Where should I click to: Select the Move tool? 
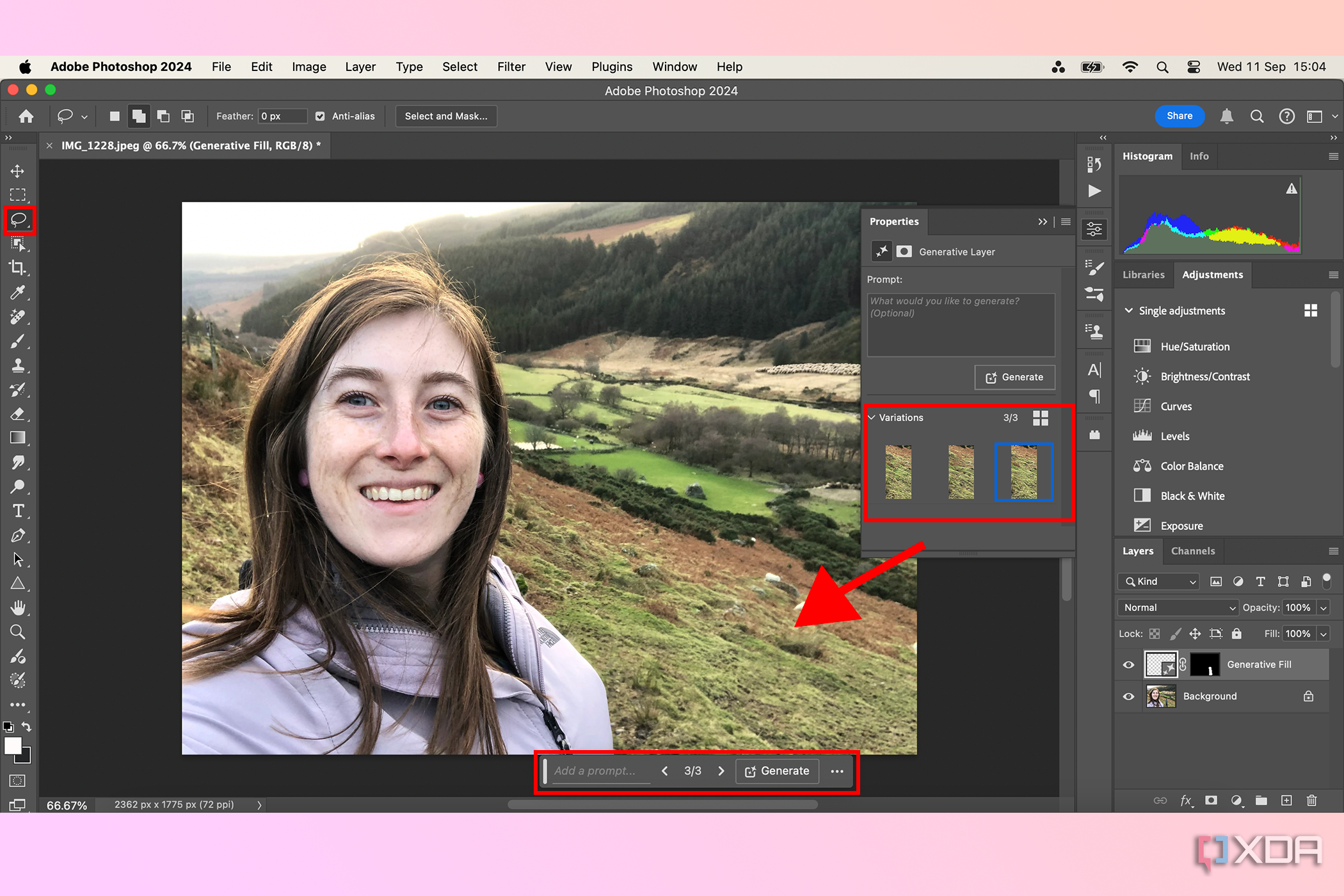pyautogui.click(x=18, y=171)
